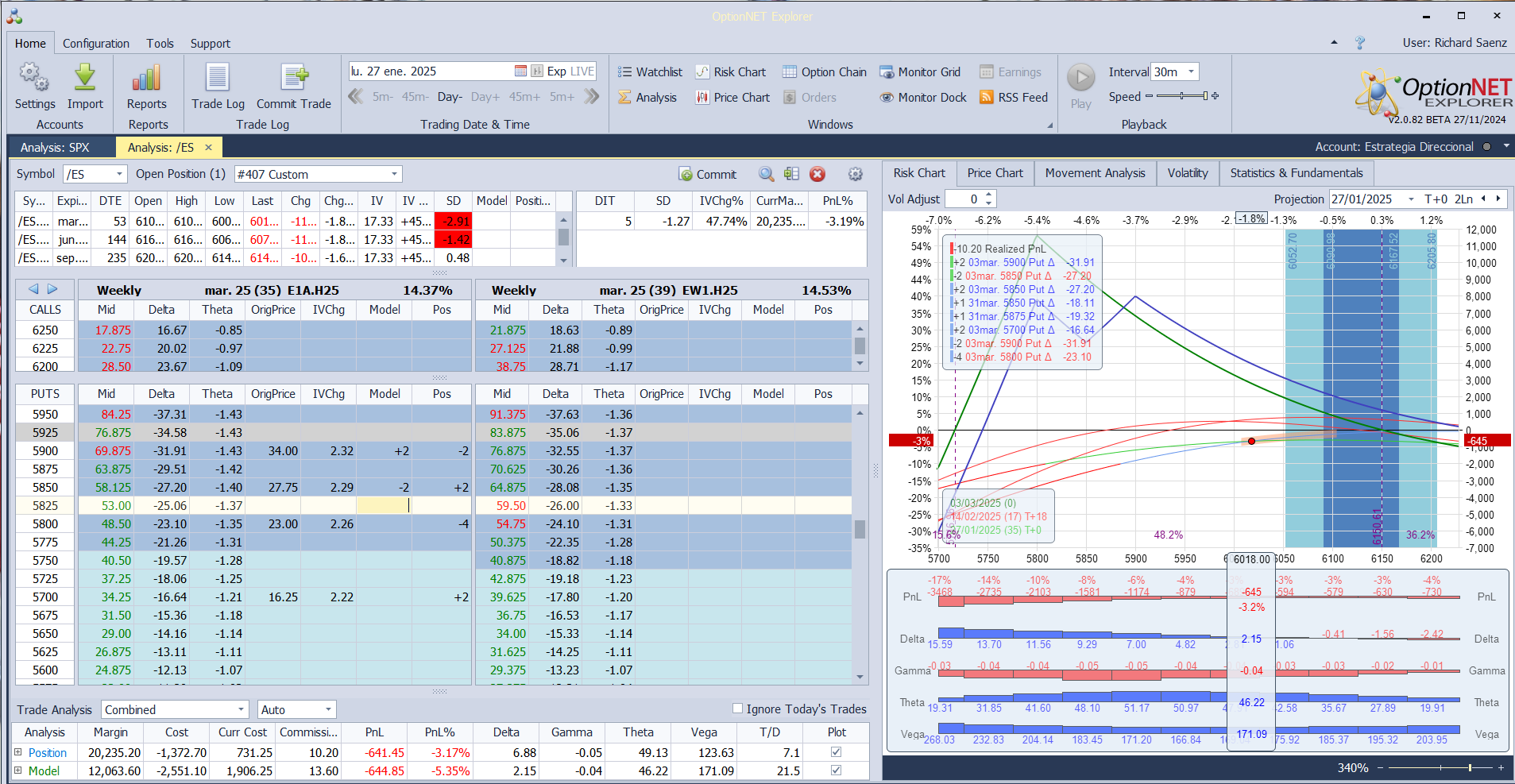
Task: Click the help question mark icon
Action: (1360, 43)
